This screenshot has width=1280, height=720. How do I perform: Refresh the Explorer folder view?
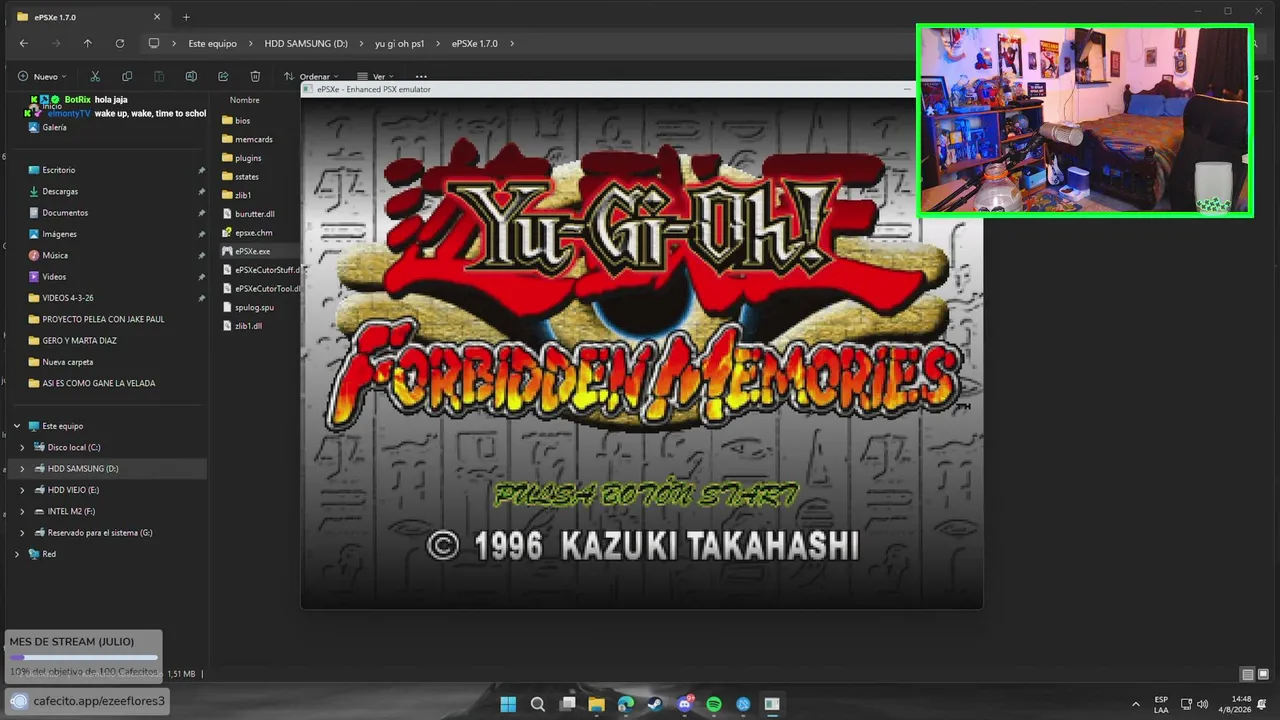120,43
